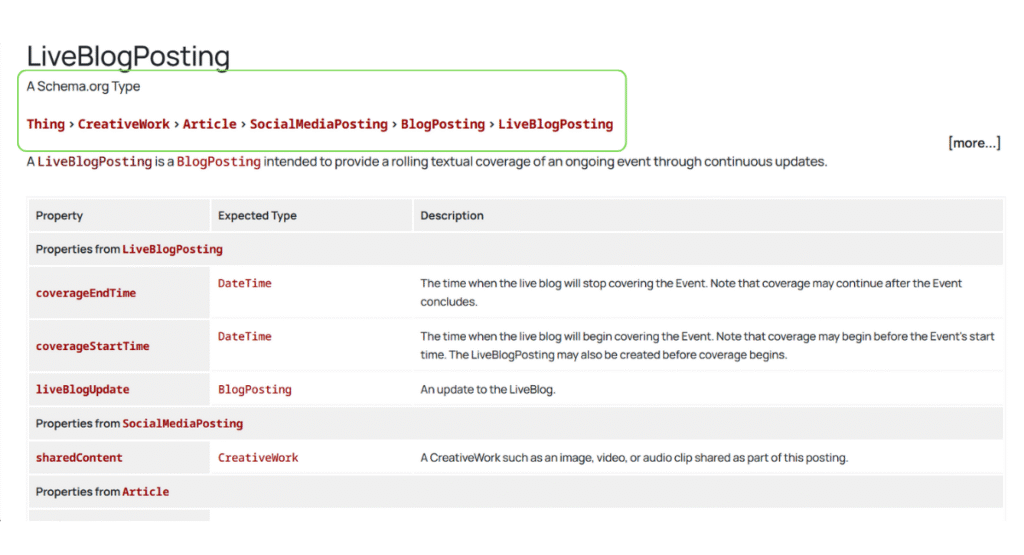This screenshot has width=1024, height=555.
Task: Click DateTime type in the coverageEndTime row
Action: click(244, 284)
